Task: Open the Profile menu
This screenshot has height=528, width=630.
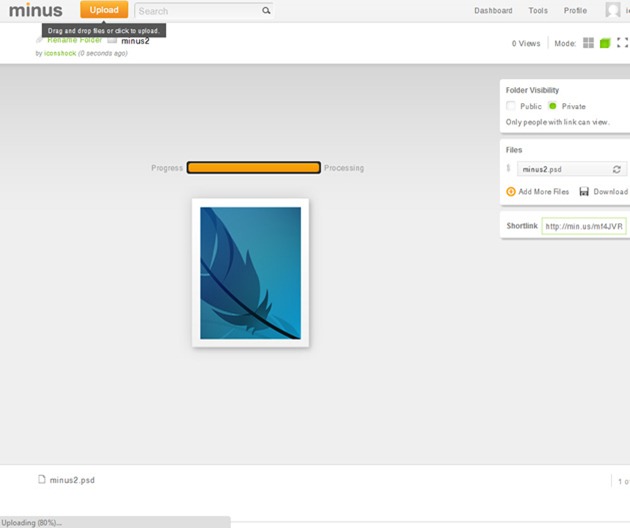Action: pos(575,11)
